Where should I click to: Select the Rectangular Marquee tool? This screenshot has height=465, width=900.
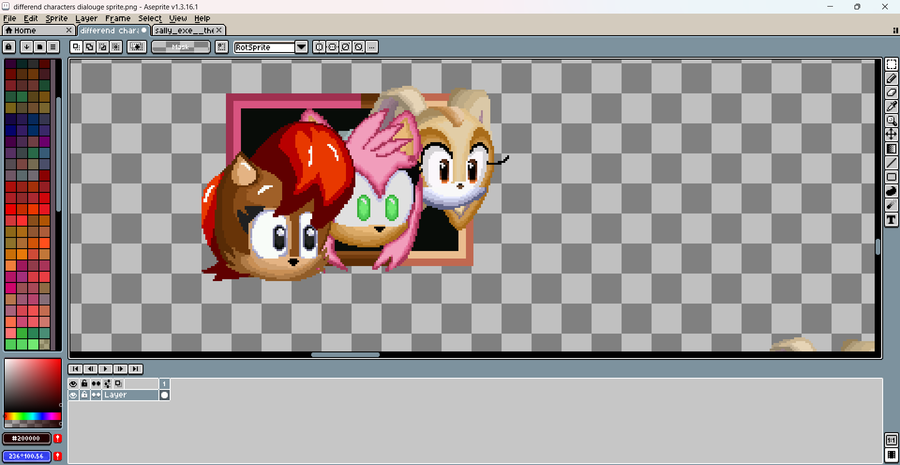click(891, 64)
